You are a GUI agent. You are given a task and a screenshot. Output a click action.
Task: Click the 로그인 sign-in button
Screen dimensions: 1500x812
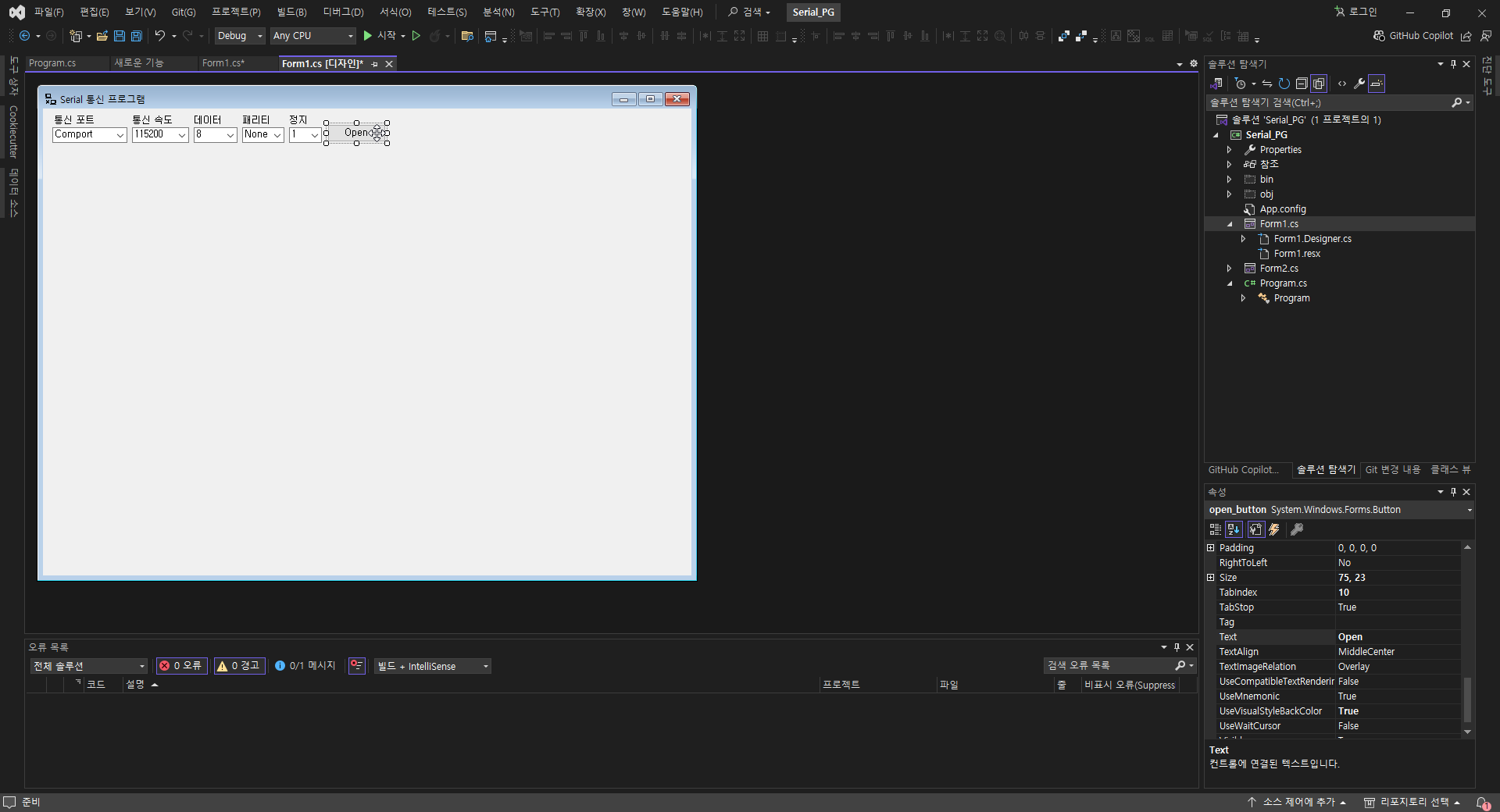point(1356,12)
